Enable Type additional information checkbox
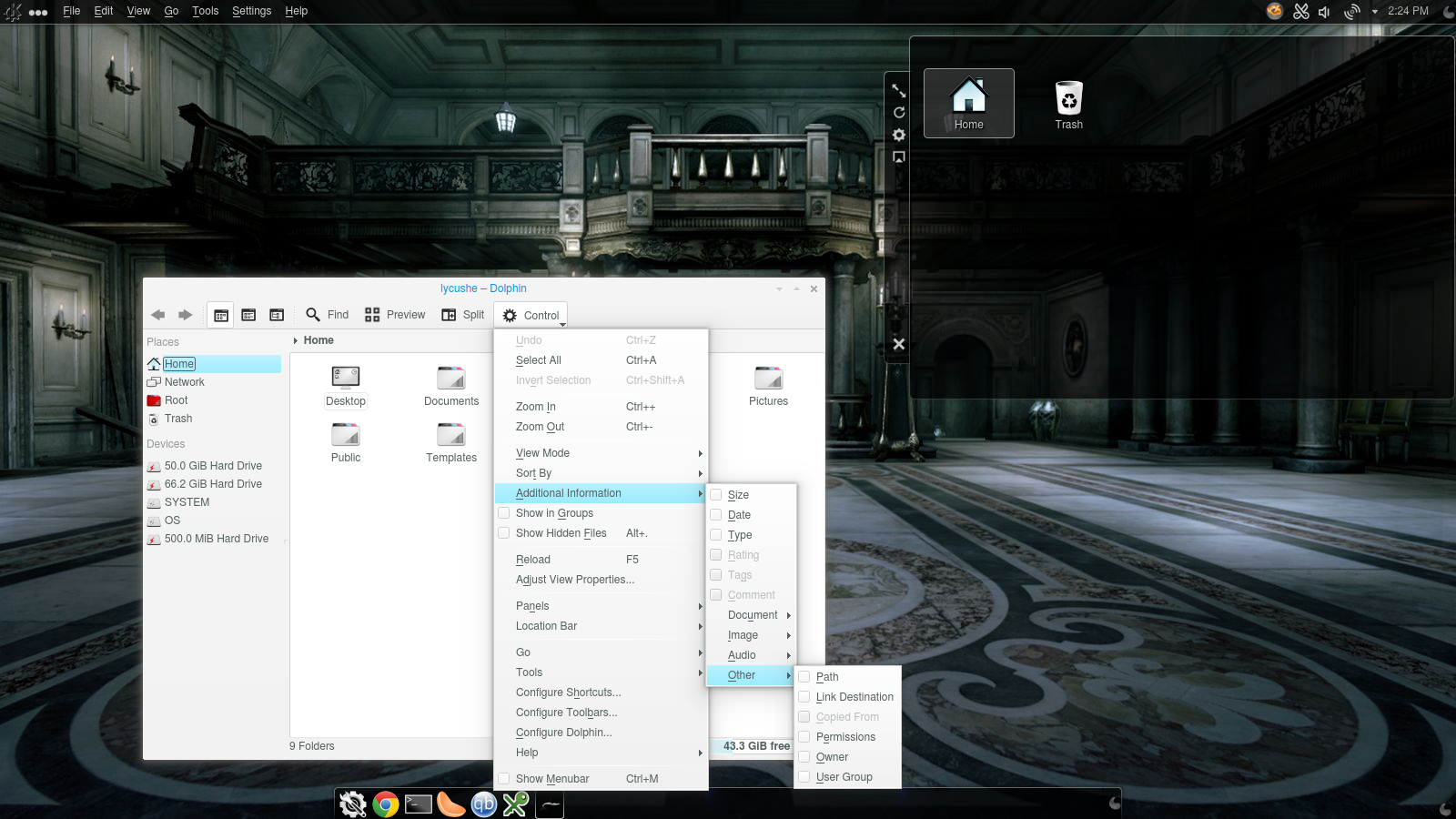This screenshot has height=819, width=1456. point(716,535)
